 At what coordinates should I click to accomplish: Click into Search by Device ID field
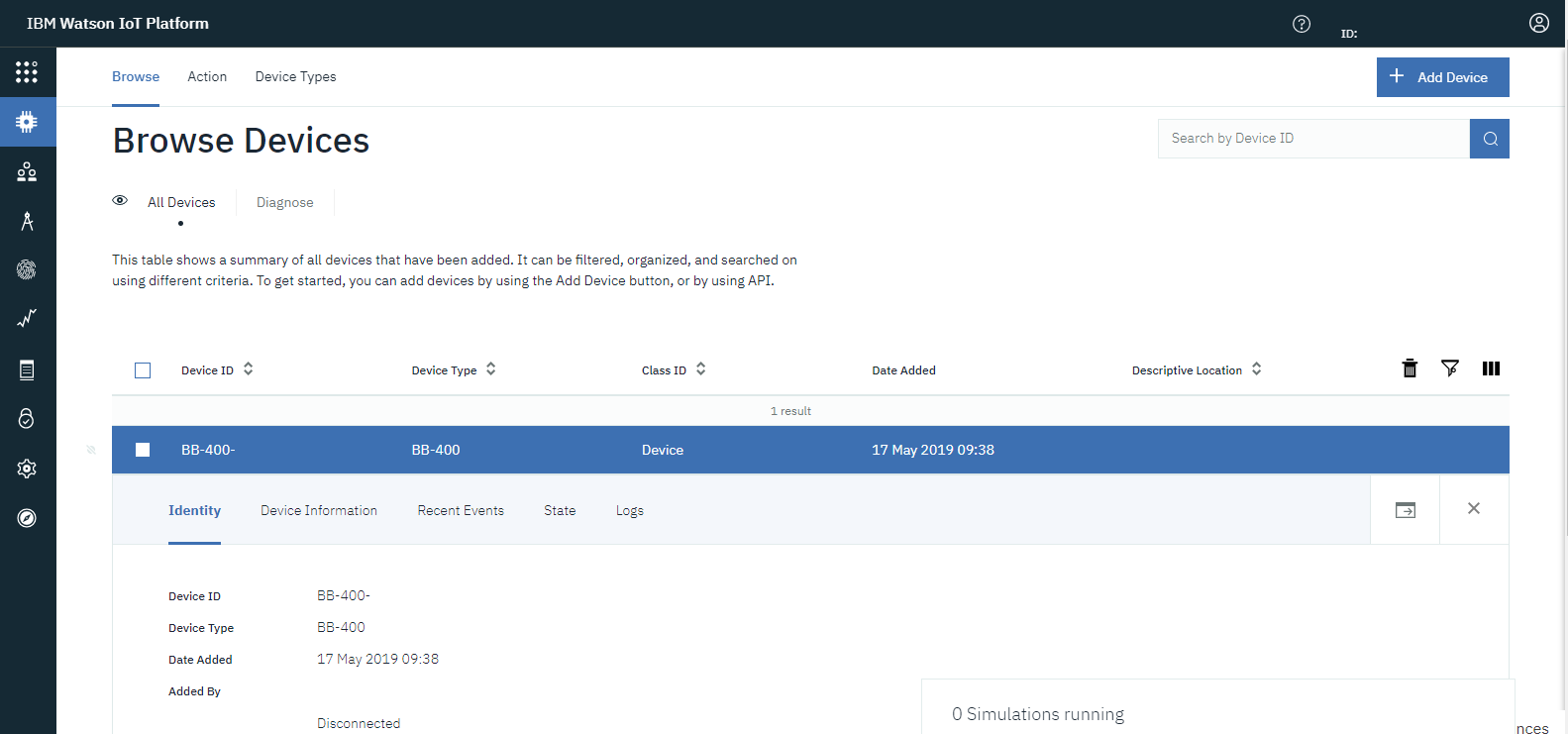coord(1313,139)
